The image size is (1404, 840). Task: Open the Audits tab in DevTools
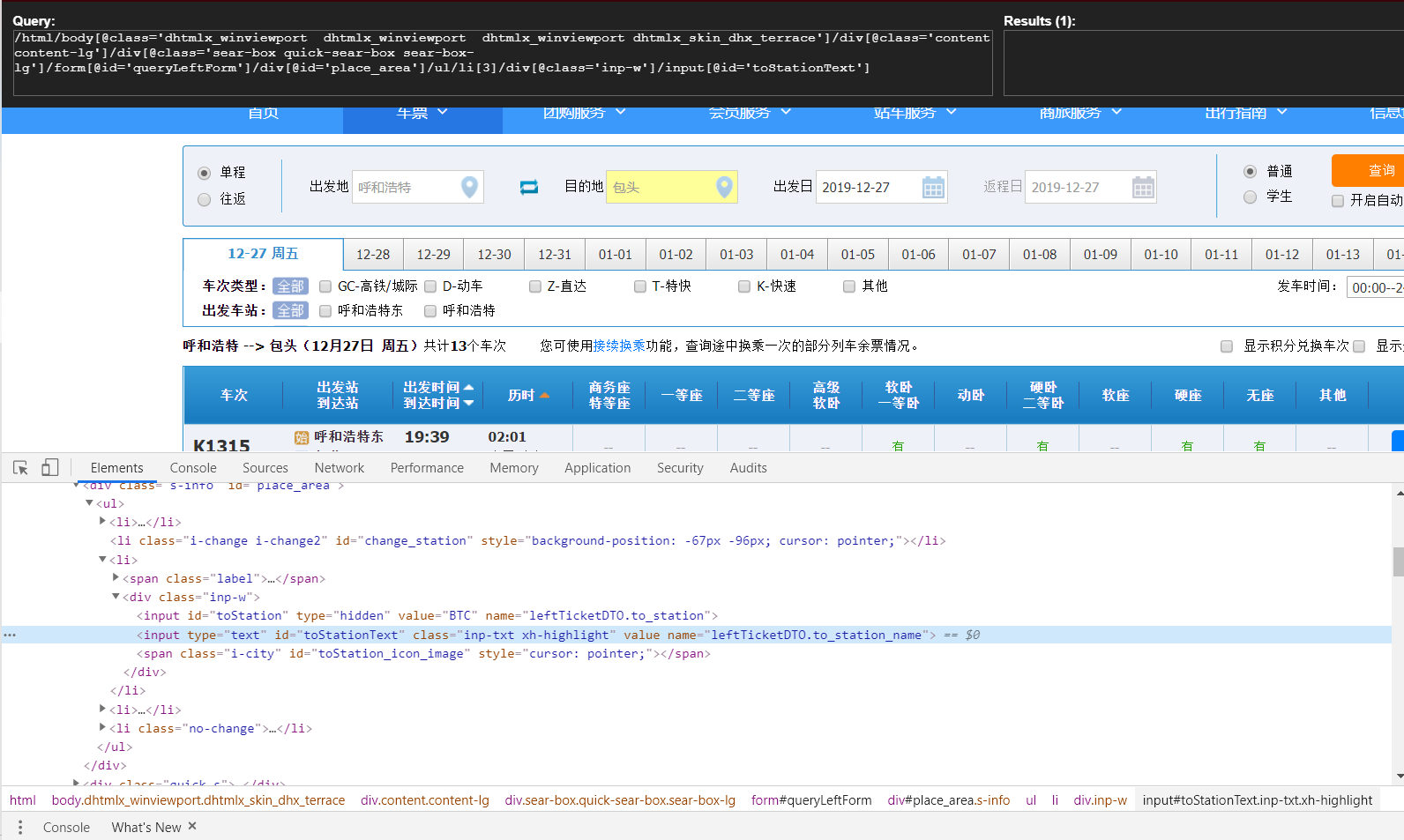[x=749, y=468]
